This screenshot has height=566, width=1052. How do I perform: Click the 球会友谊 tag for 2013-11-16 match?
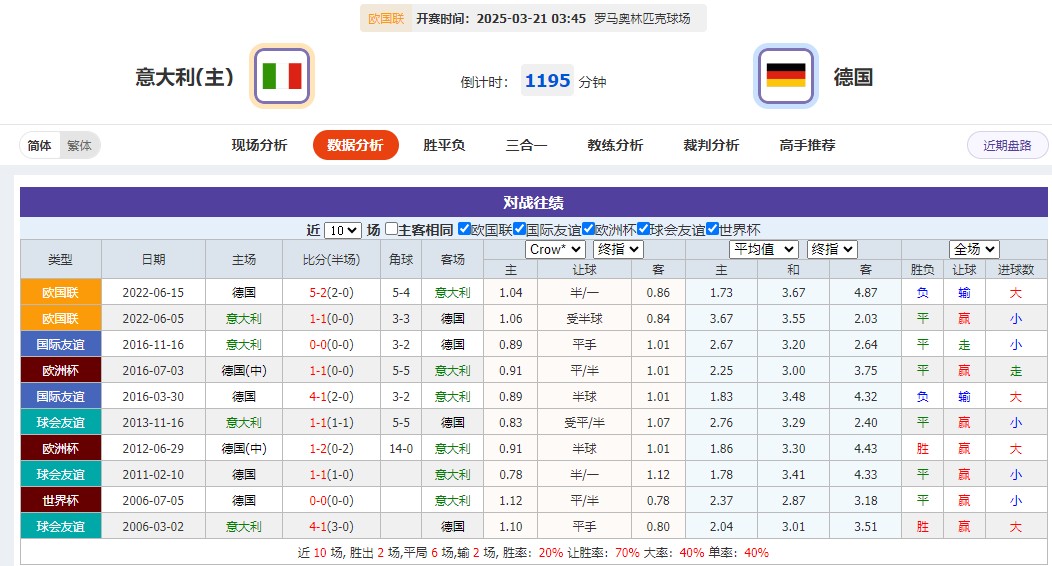tap(61, 422)
